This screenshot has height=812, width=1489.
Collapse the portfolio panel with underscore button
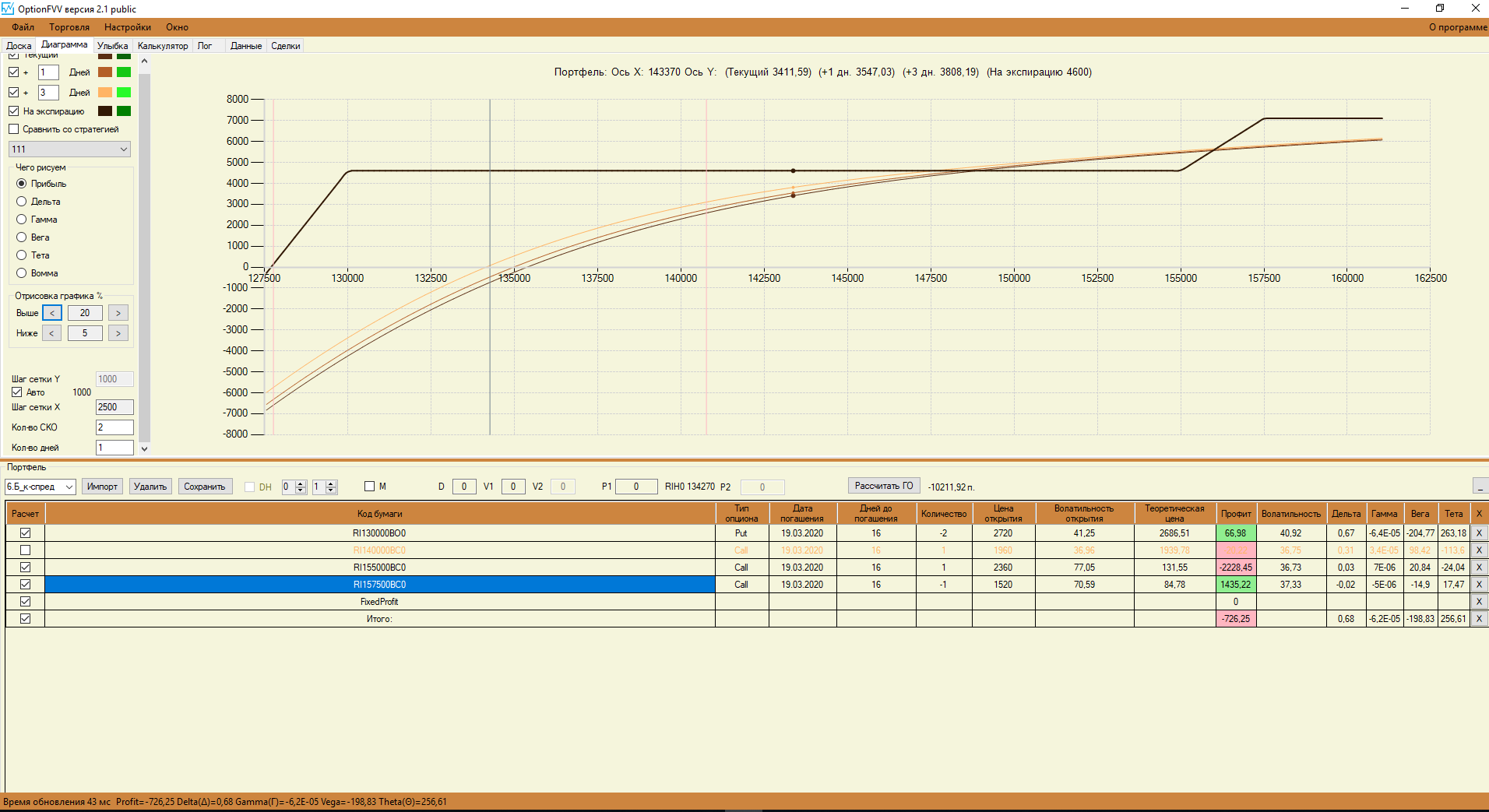(x=1480, y=487)
